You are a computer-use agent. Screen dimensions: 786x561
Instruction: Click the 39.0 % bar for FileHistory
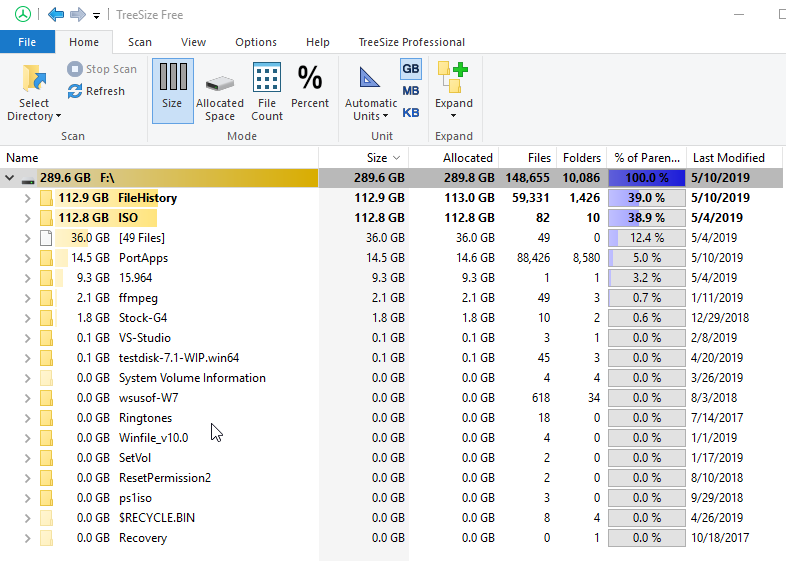coord(647,198)
